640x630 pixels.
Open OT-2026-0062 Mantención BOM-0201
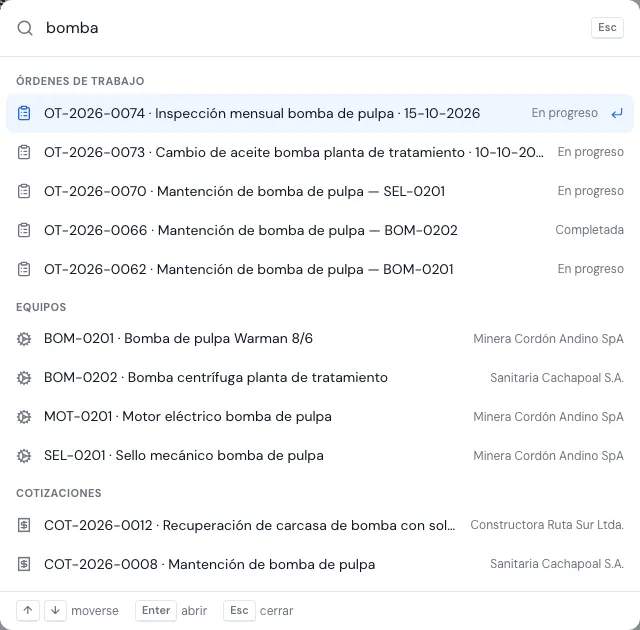pos(320,269)
